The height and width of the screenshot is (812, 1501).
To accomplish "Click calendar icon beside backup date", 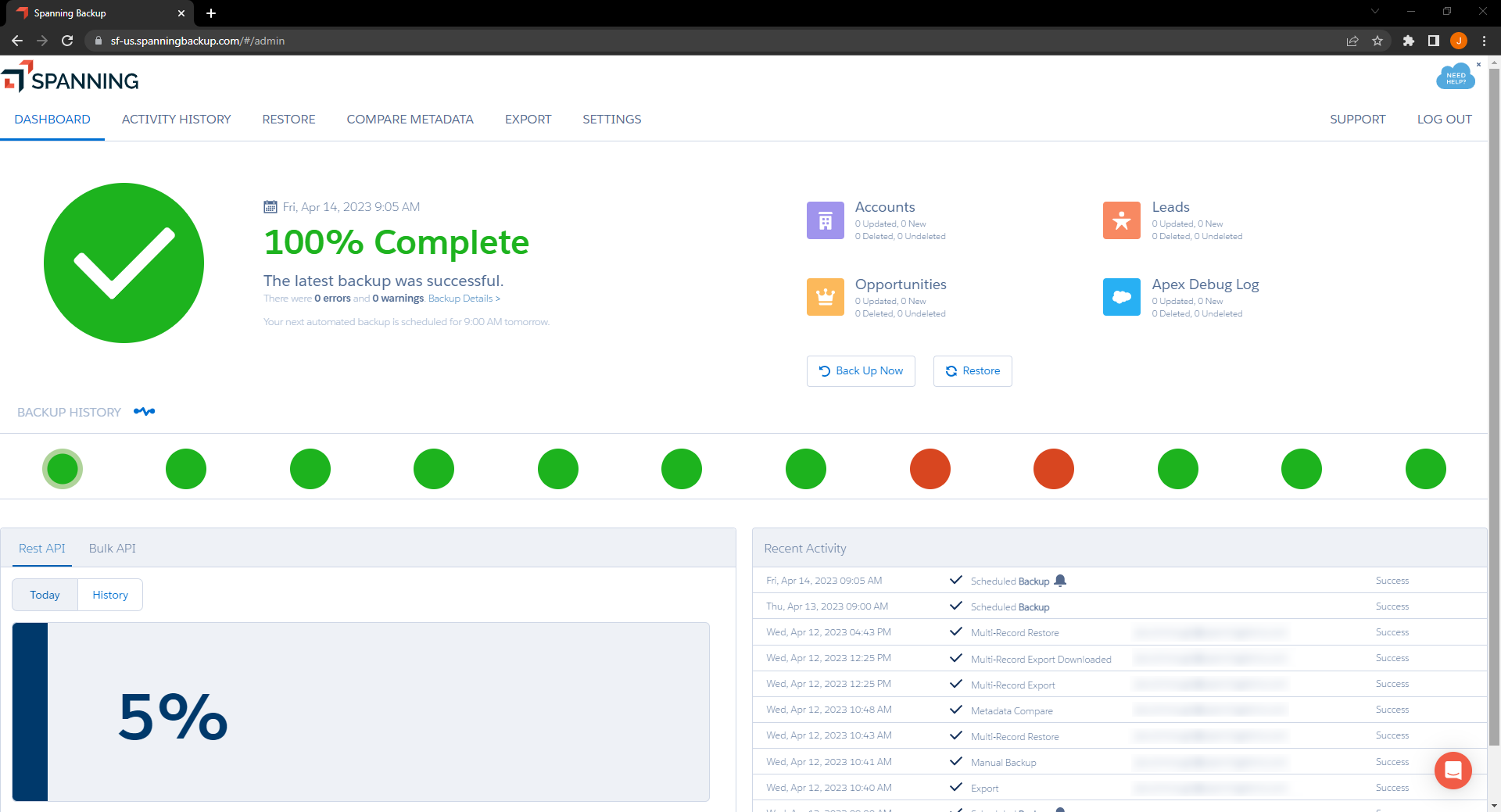I will click(x=270, y=207).
